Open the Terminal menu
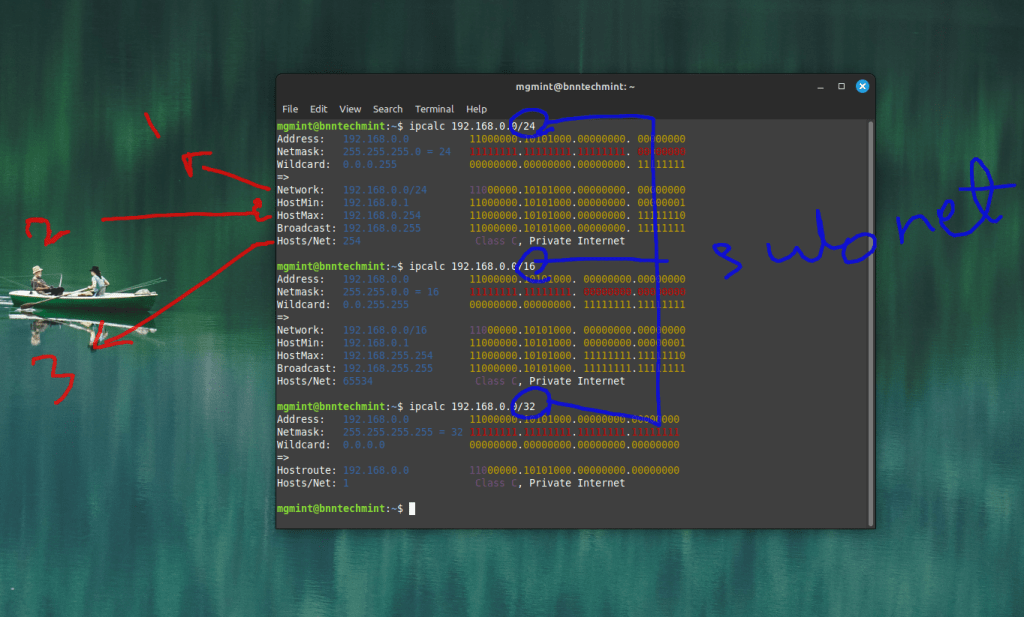 point(434,109)
